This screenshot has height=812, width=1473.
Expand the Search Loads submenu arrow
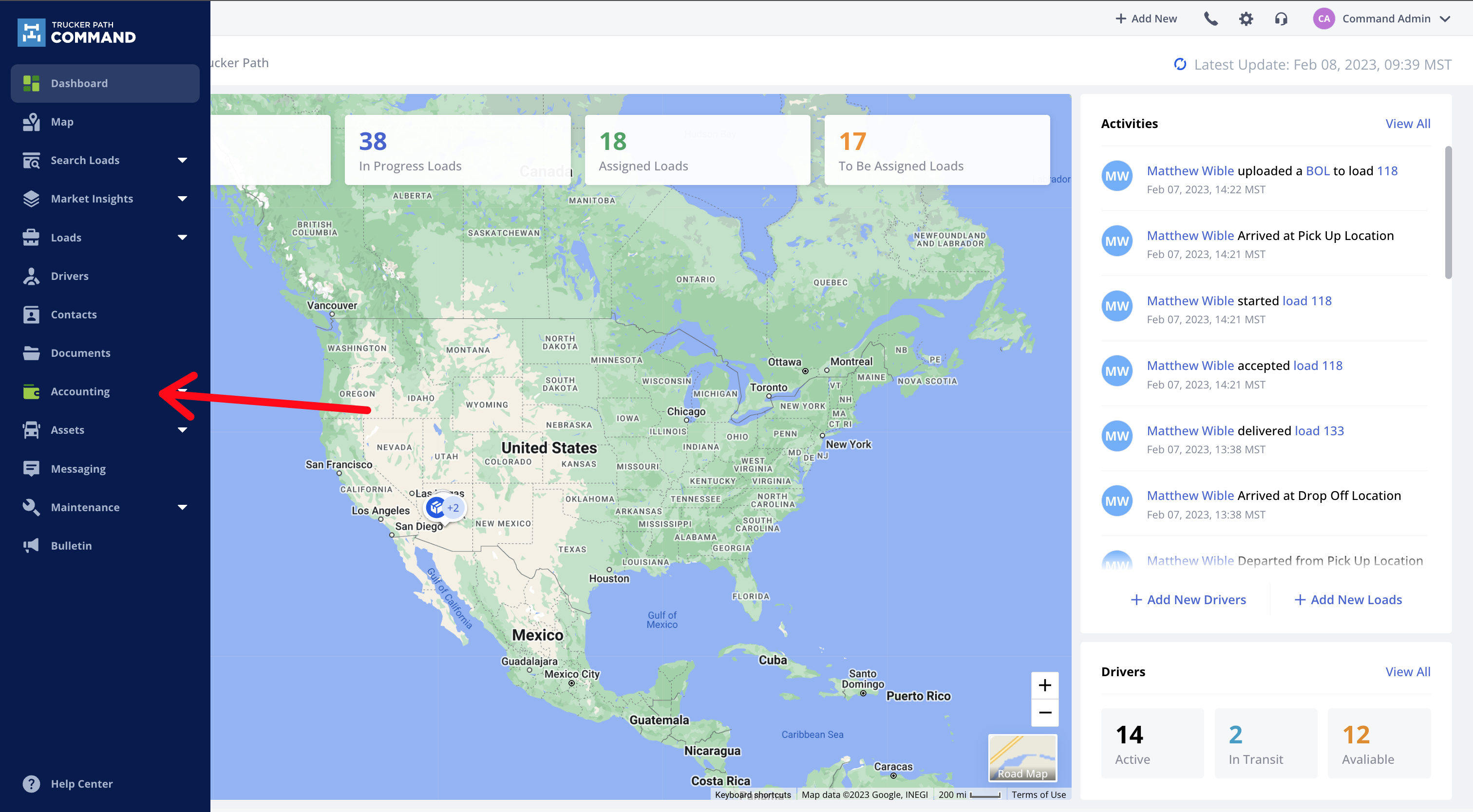pos(182,161)
